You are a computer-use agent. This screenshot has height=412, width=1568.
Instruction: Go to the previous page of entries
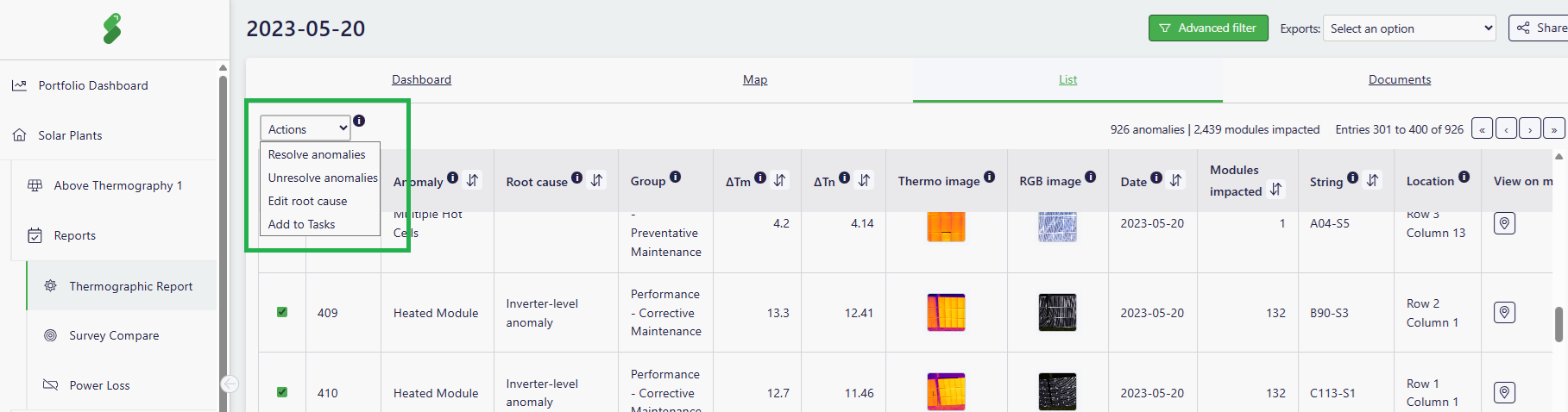click(1506, 129)
